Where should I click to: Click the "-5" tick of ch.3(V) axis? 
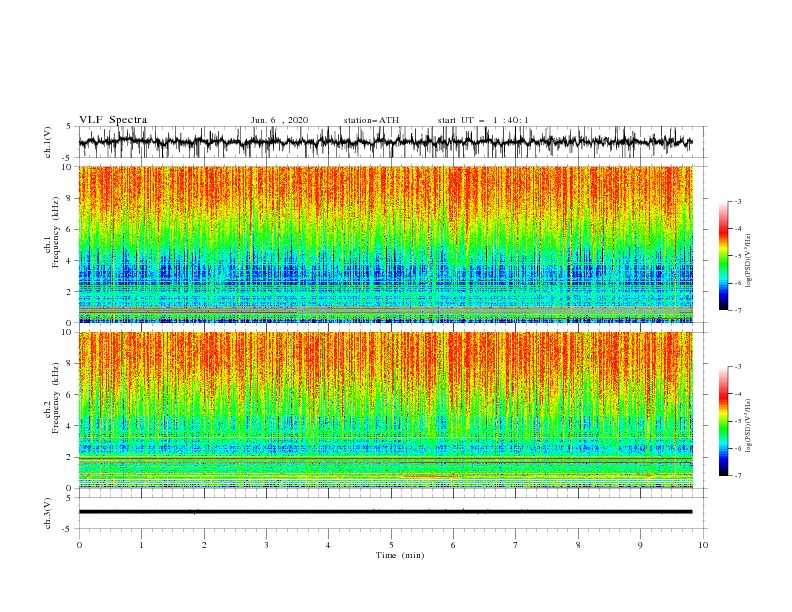click(x=68, y=529)
